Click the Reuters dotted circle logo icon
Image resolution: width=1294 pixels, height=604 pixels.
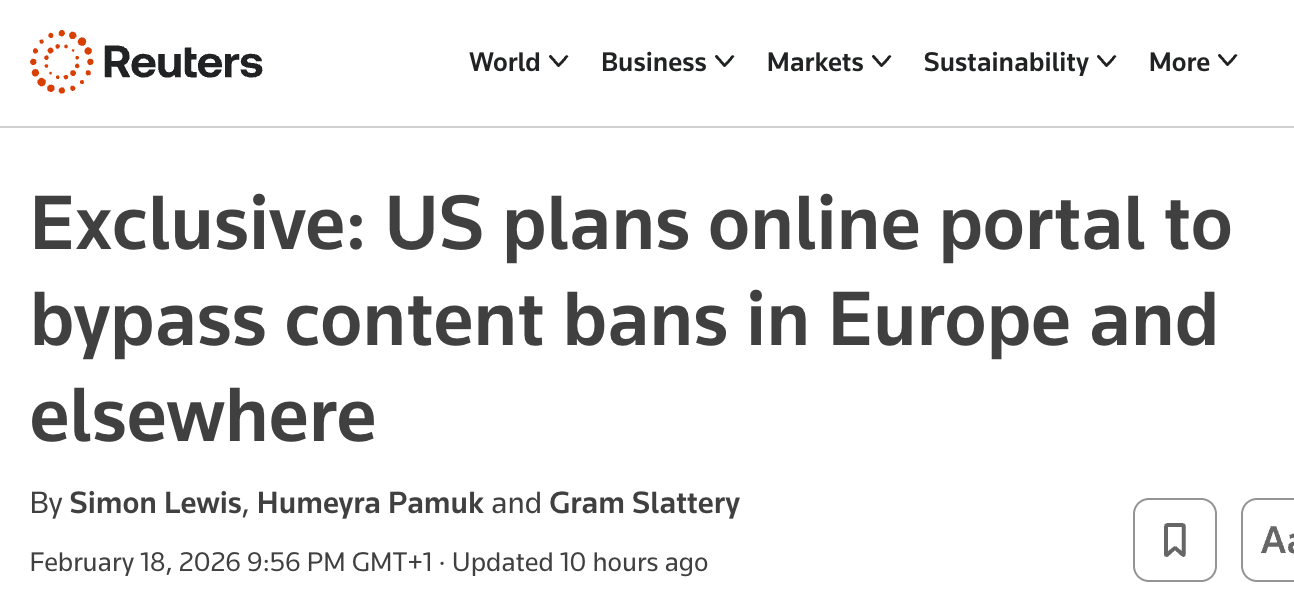tap(61, 62)
